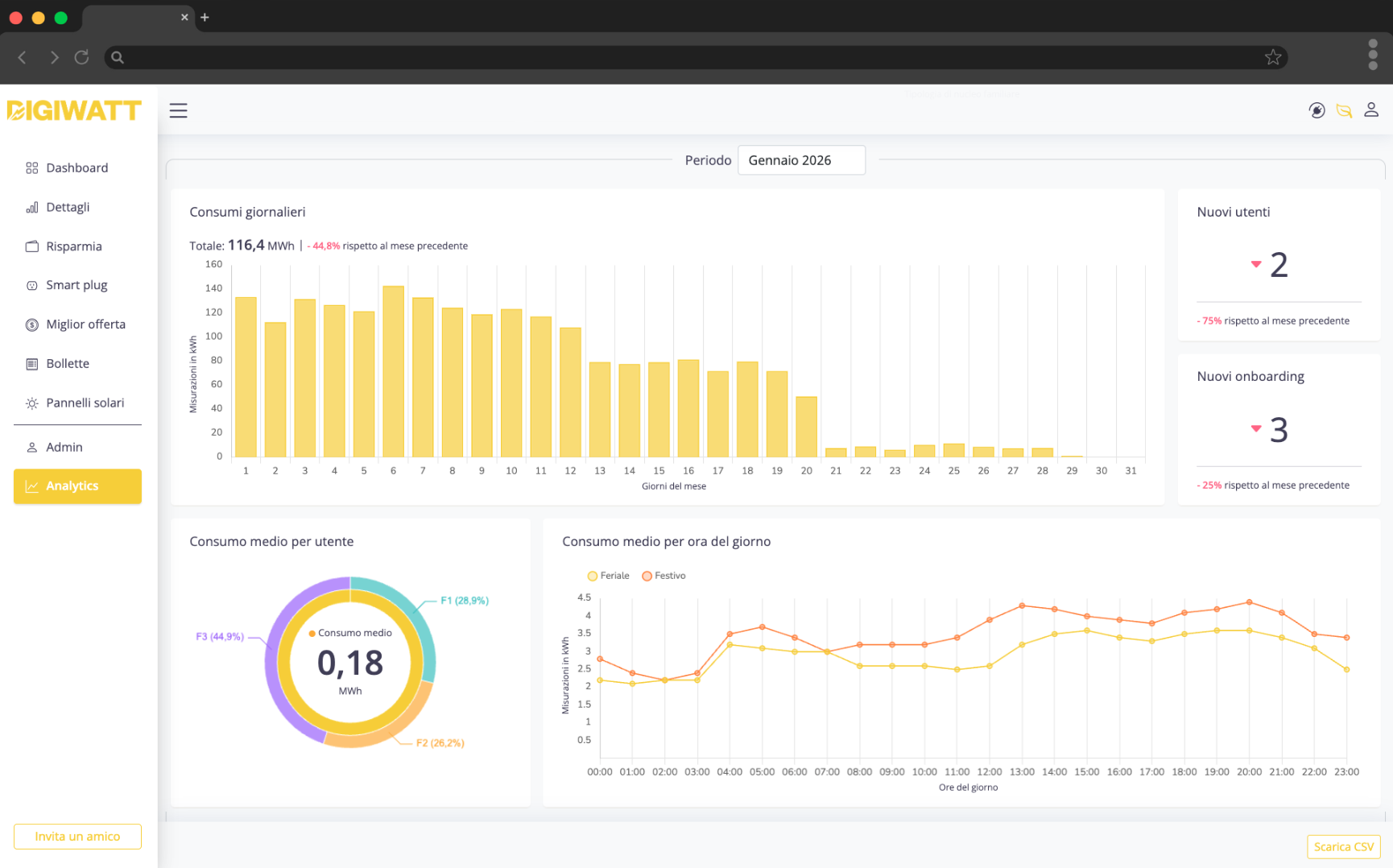Click the Invita un amico button
The width and height of the screenshot is (1393, 868).
click(x=77, y=837)
